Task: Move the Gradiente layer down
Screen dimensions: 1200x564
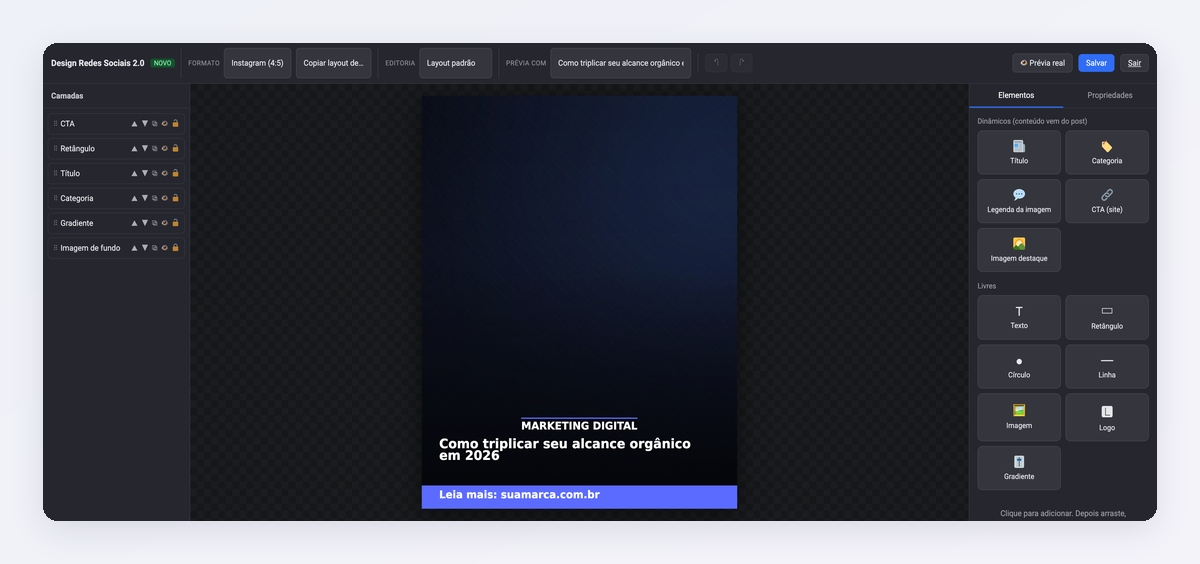Action: pos(144,223)
